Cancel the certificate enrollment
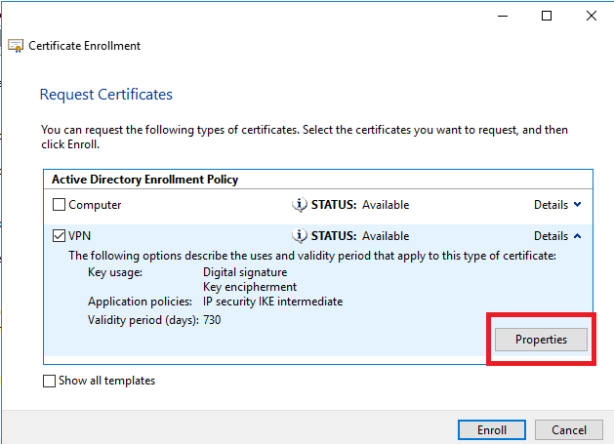 pos(569,430)
